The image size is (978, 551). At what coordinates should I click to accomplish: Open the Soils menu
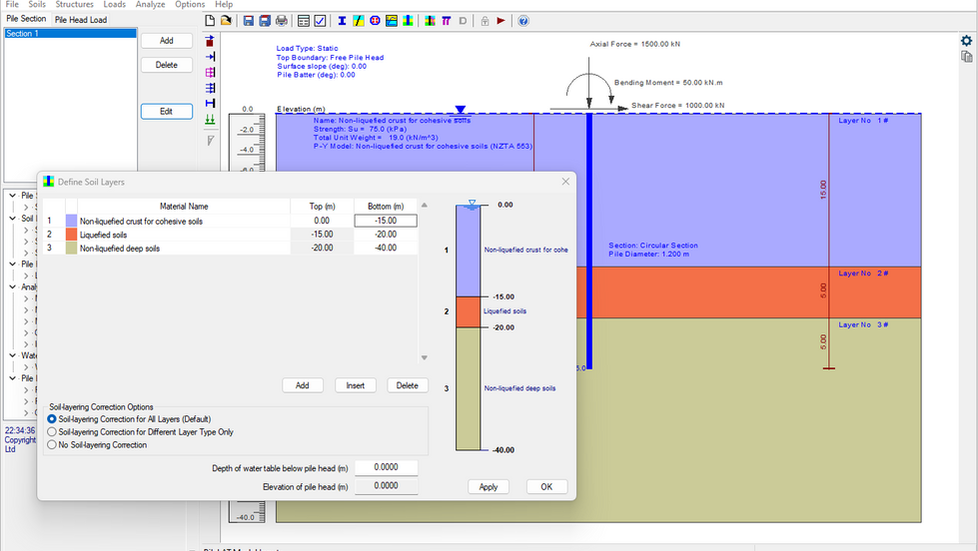click(x=37, y=4)
